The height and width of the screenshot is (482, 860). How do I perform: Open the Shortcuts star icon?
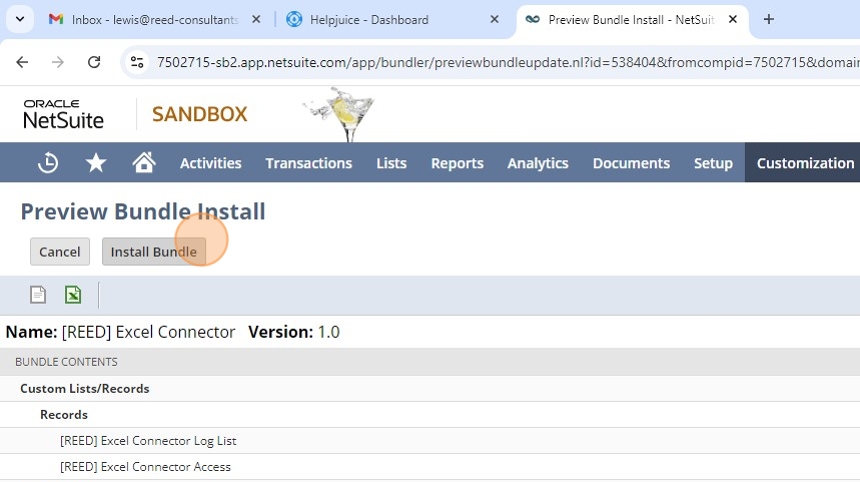click(x=95, y=163)
